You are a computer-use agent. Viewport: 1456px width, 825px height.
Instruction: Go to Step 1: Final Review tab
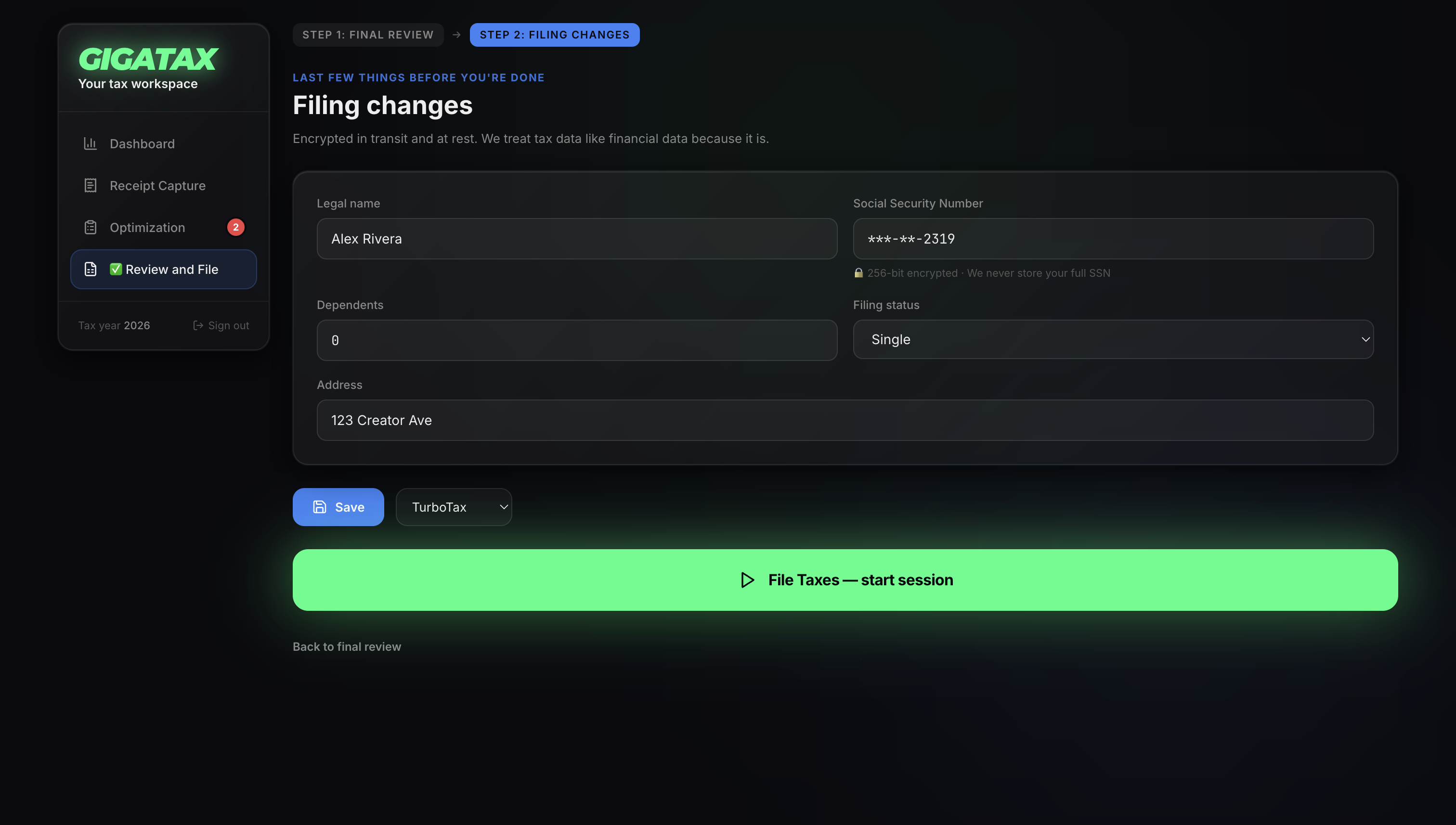368,35
